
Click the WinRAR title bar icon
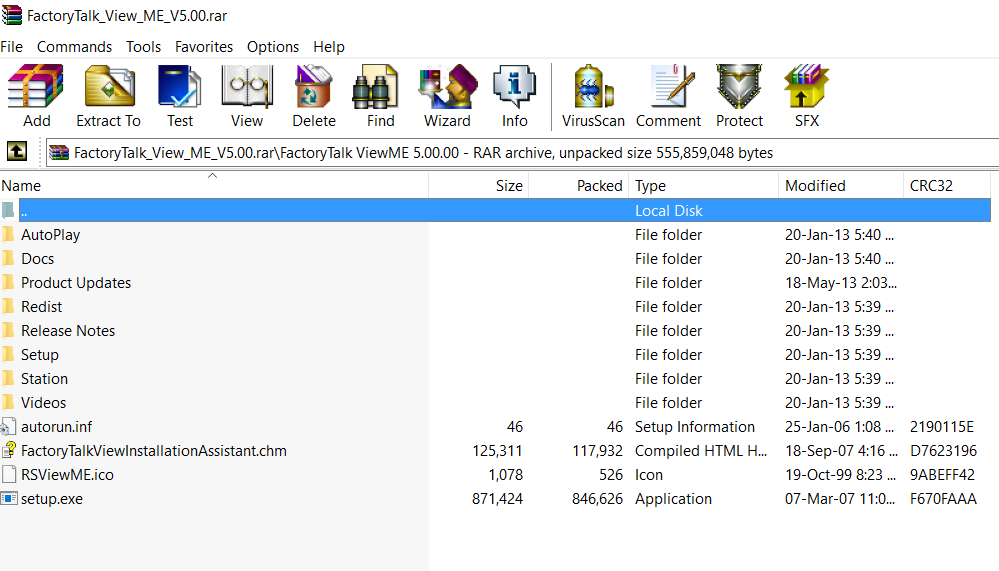click(11, 13)
